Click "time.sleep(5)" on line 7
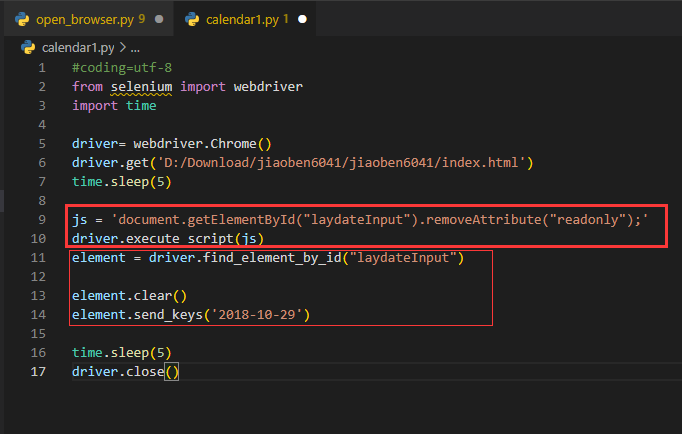Viewport: 682px width, 434px height. (122, 182)
